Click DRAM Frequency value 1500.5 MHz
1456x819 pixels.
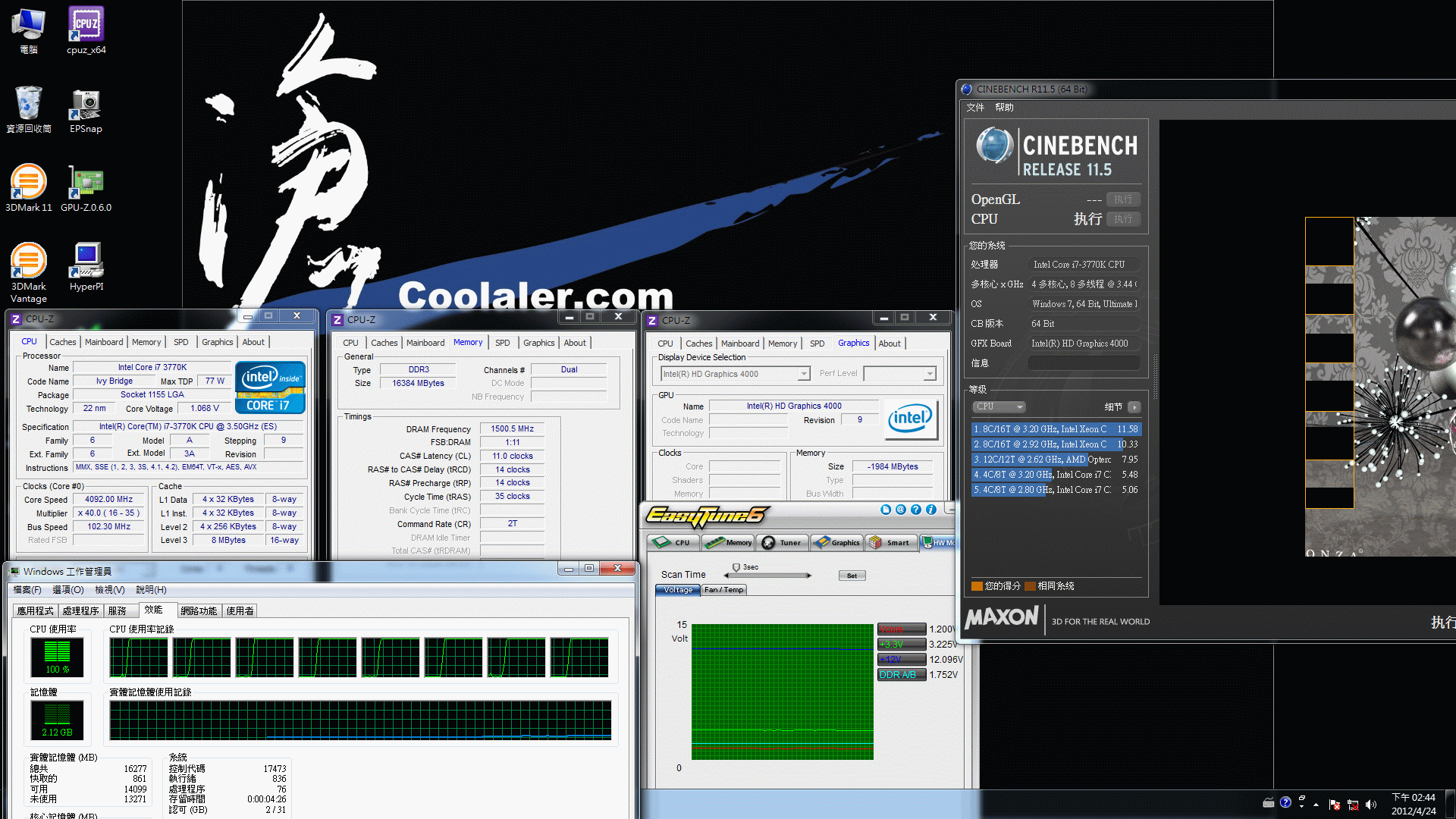(x=512, y=429)
